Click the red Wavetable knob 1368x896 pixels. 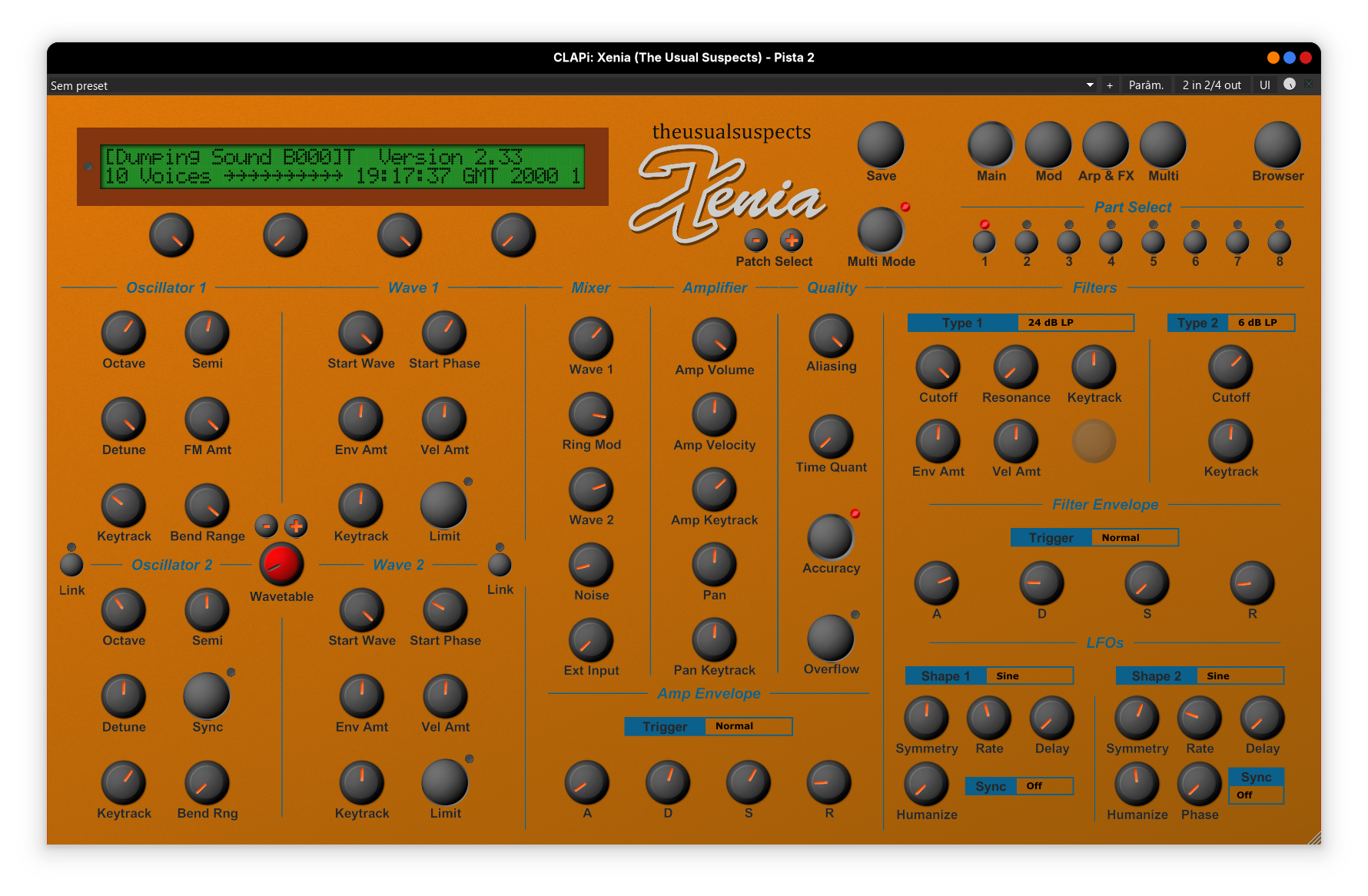click(281, 564)
